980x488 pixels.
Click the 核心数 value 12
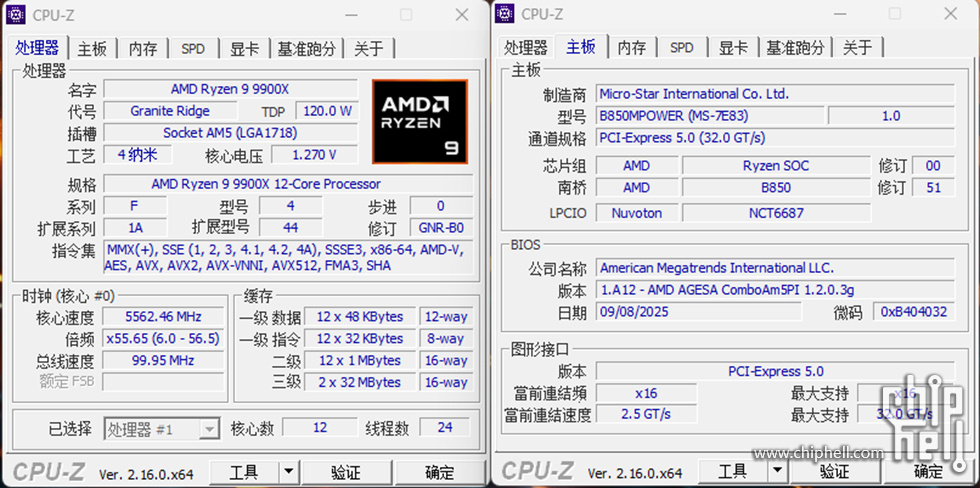click(x=320, y=427)
